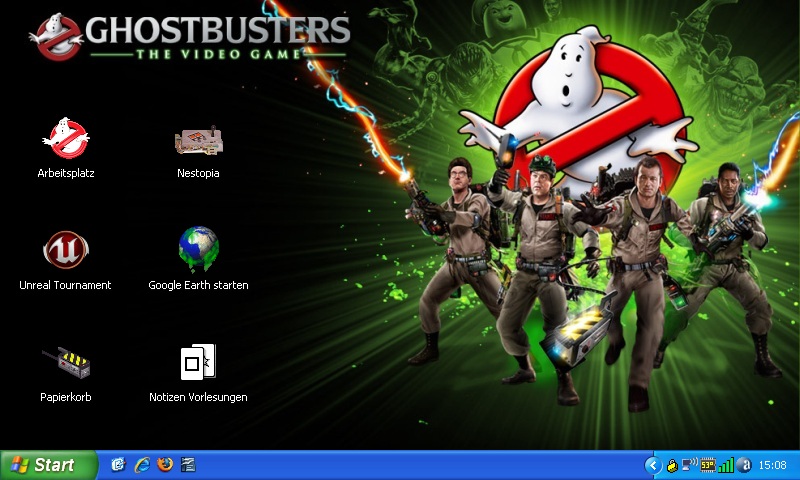This screenshot has height=480, width=800.
Task: Select the Notizen Vorlesungen shortcut
Action: [198, 361]
